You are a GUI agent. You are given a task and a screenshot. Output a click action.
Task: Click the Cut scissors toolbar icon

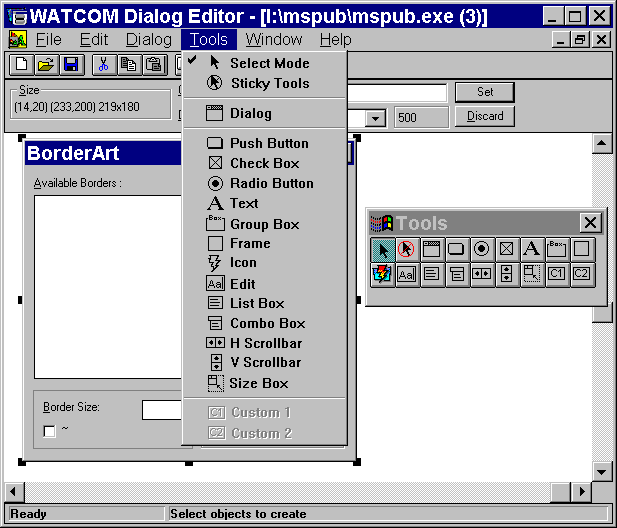coord(102,64)
